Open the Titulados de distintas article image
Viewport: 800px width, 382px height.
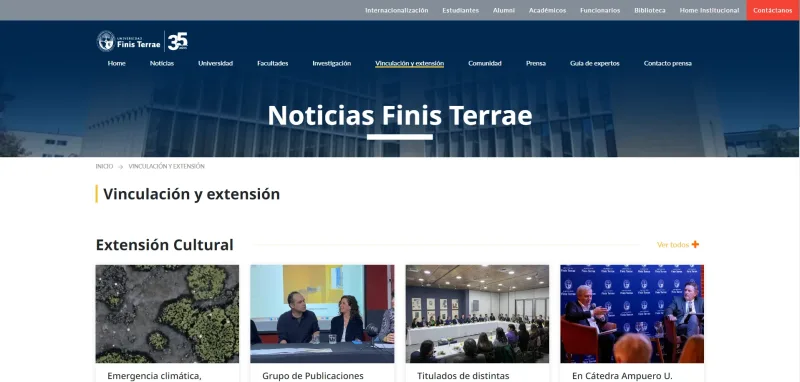(477, 314)
